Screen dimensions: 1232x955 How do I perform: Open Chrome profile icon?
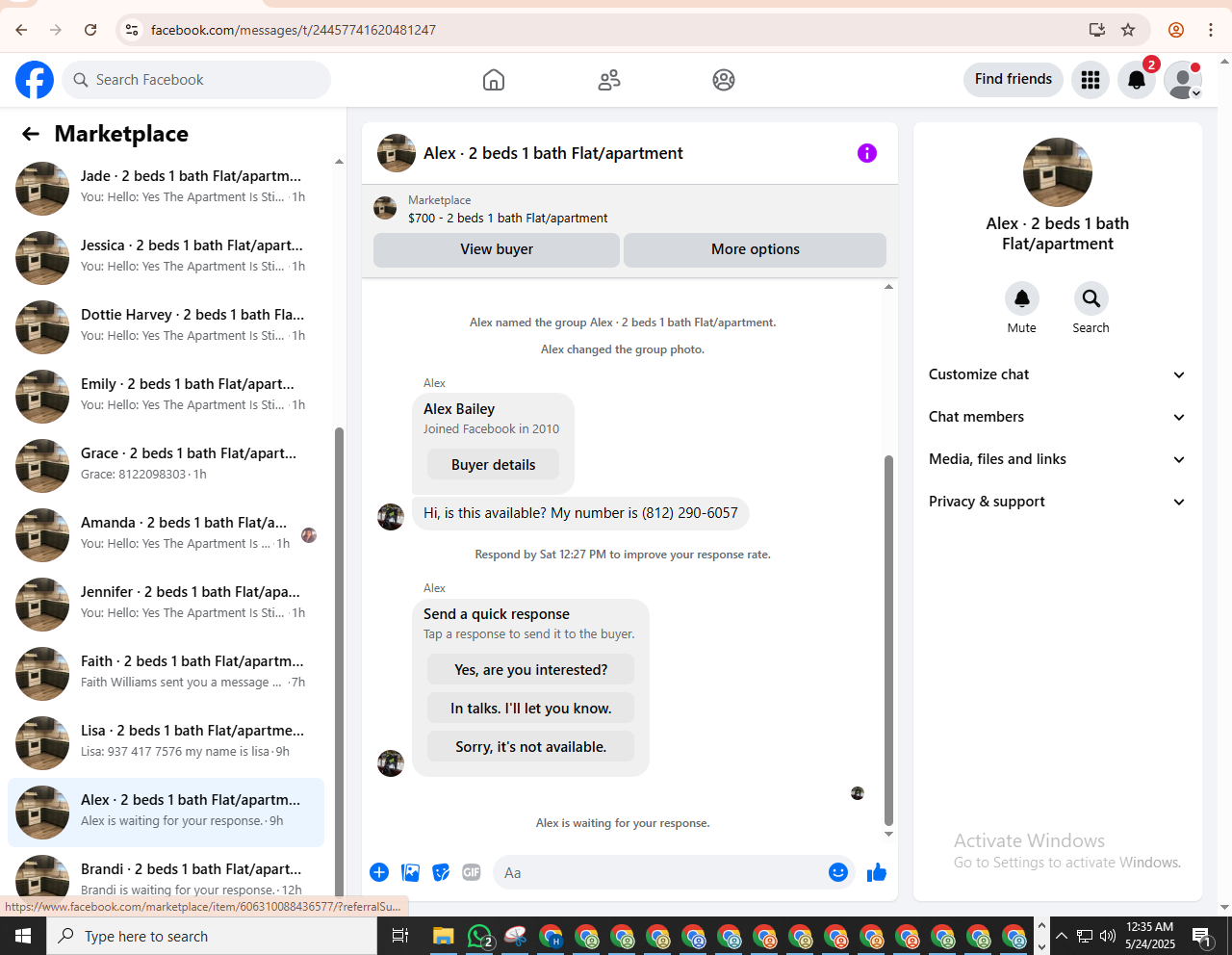[x=1176, y=30]
